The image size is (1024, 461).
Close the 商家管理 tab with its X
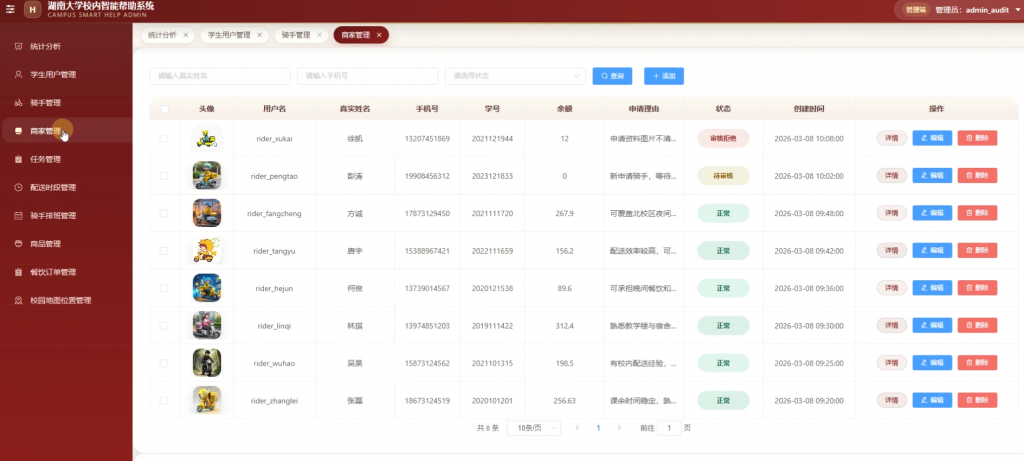(x=379, y=35)
